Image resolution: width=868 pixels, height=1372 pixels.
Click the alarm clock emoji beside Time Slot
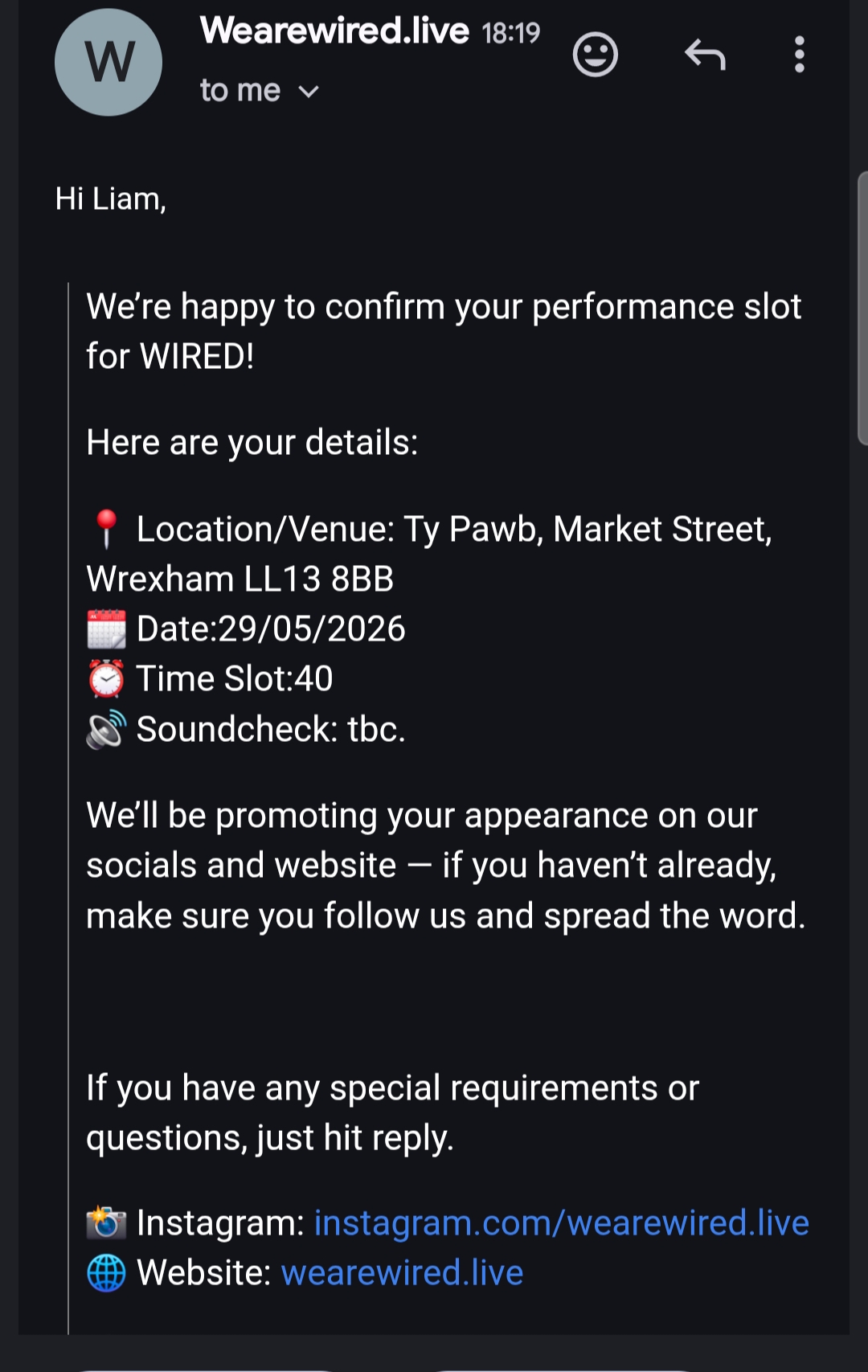(106, 679)
